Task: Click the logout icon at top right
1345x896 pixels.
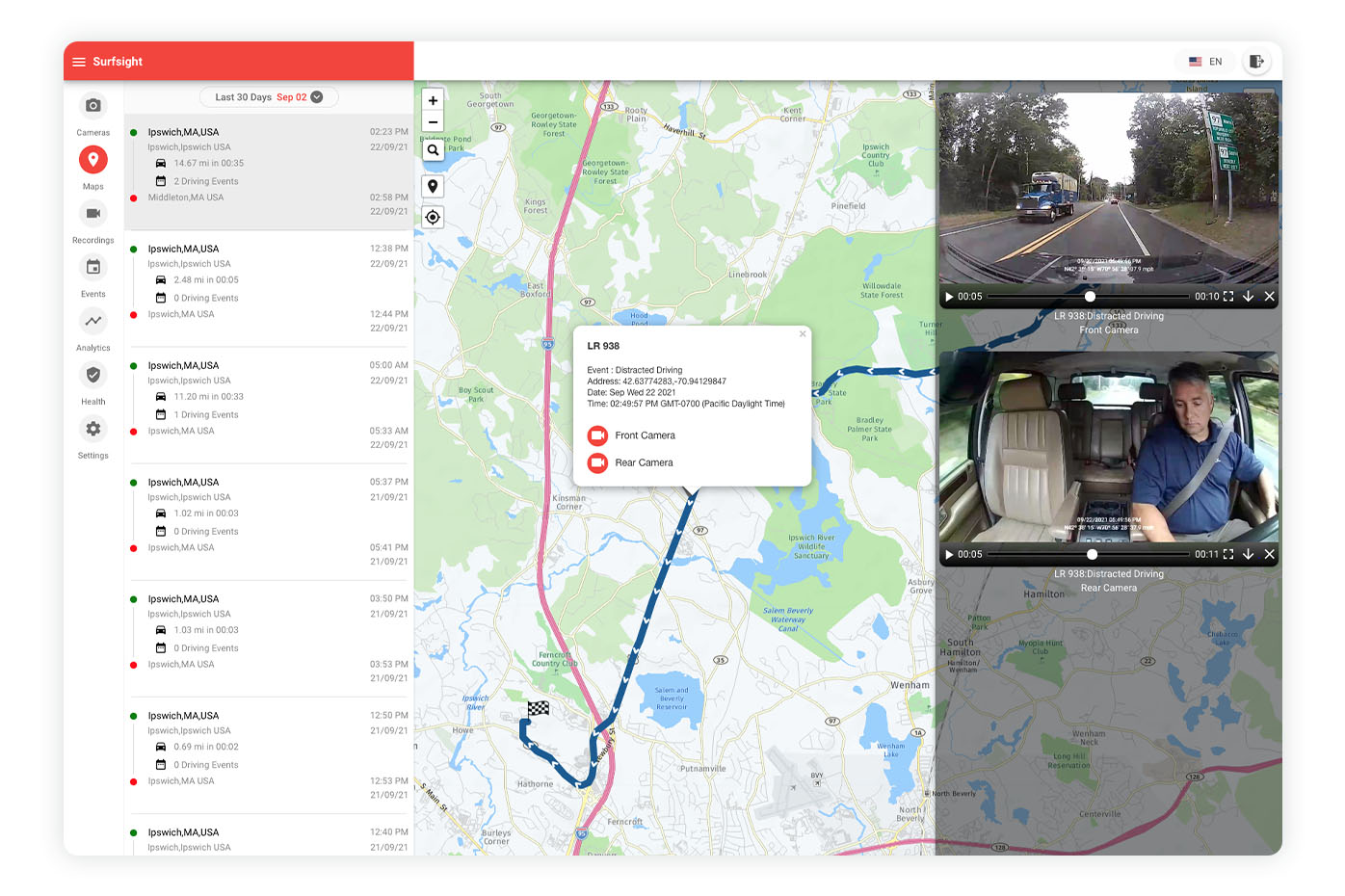Action: (1256, 62)
